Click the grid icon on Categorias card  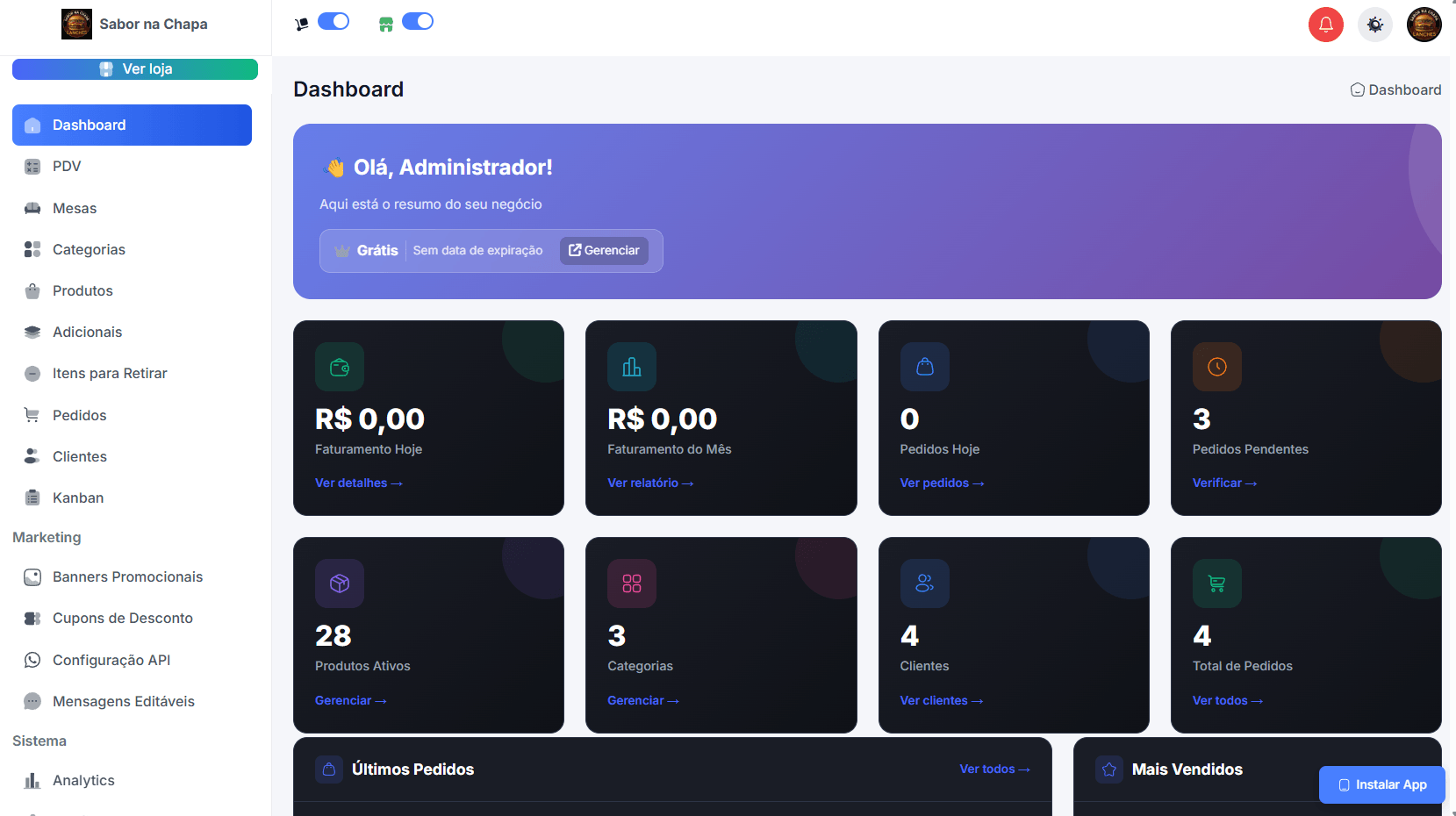[x=632, y=583]
